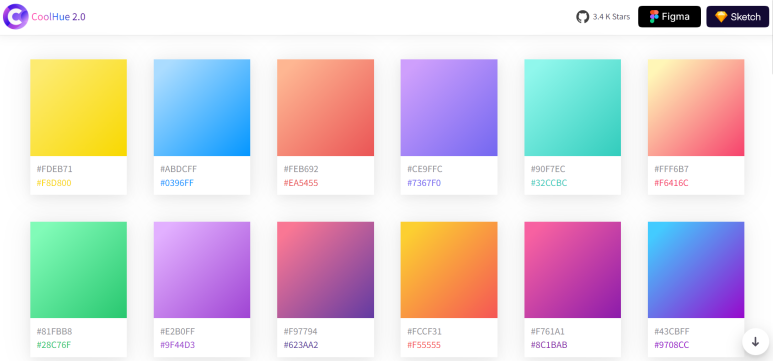Copy the #E2B0FF hex code

click(x=178, y=331)
